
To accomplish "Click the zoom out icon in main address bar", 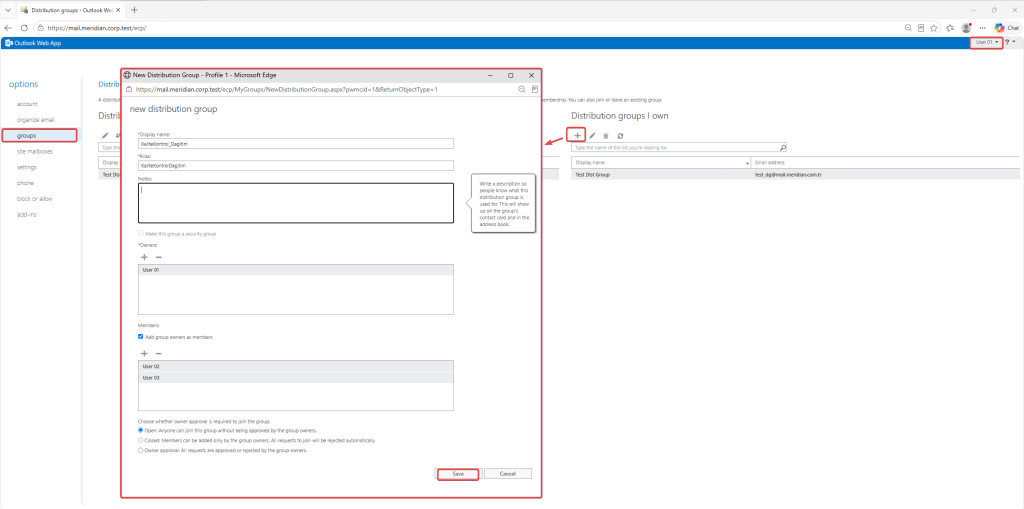I will (x=908, y=28).
